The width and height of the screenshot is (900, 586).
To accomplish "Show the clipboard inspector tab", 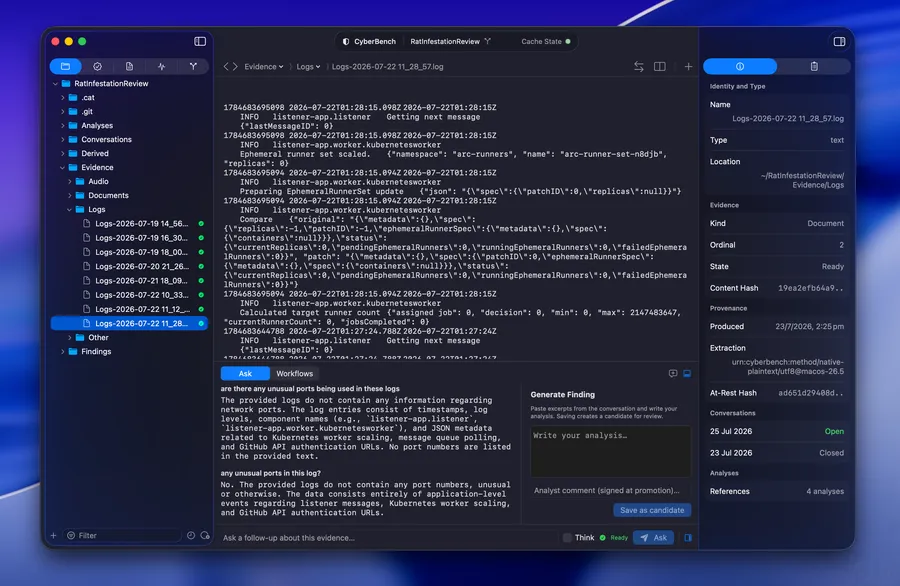I will pyautogui.click(x=814, y=67).
